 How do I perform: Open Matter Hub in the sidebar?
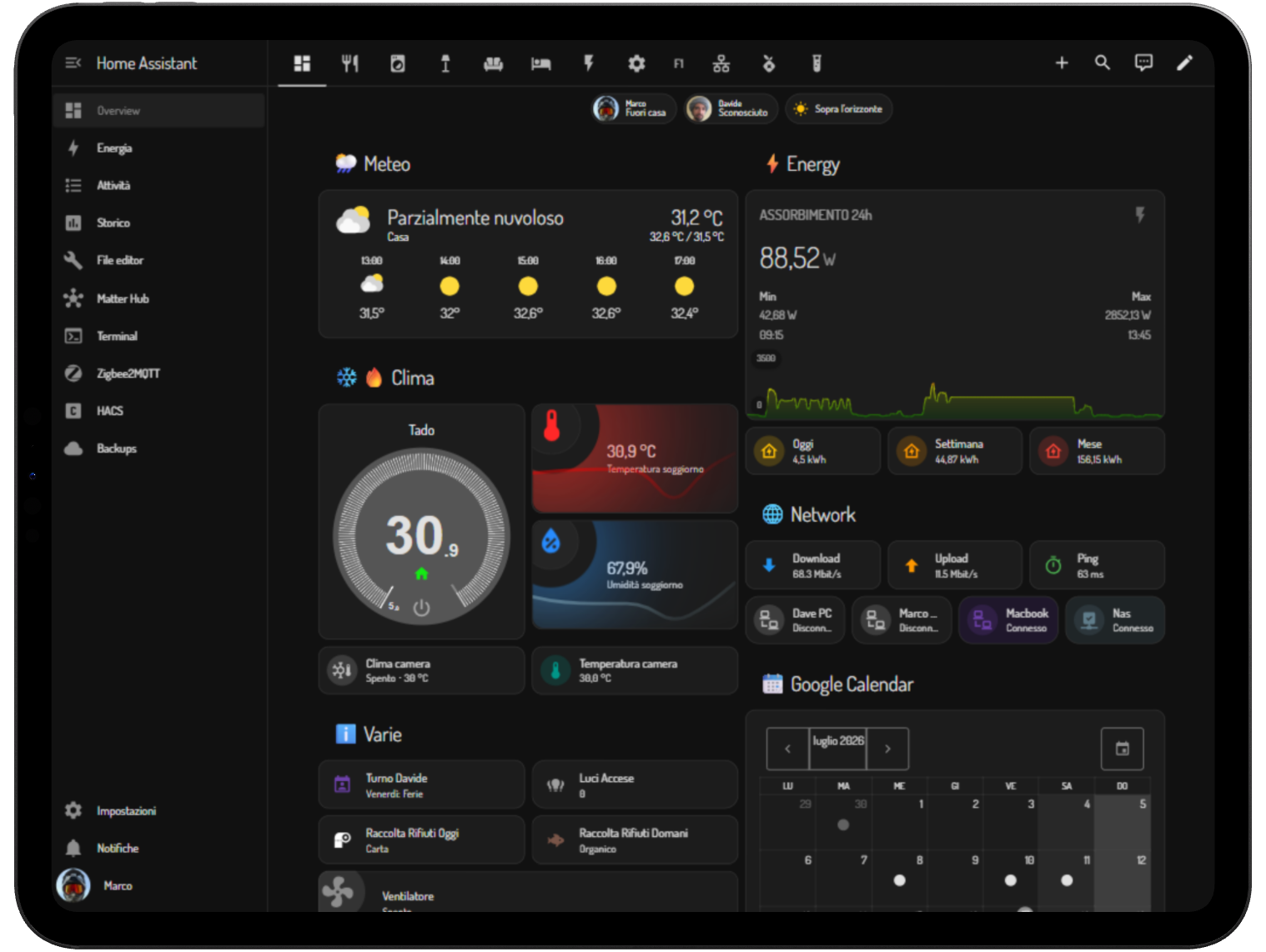click(x=158, y=298)
